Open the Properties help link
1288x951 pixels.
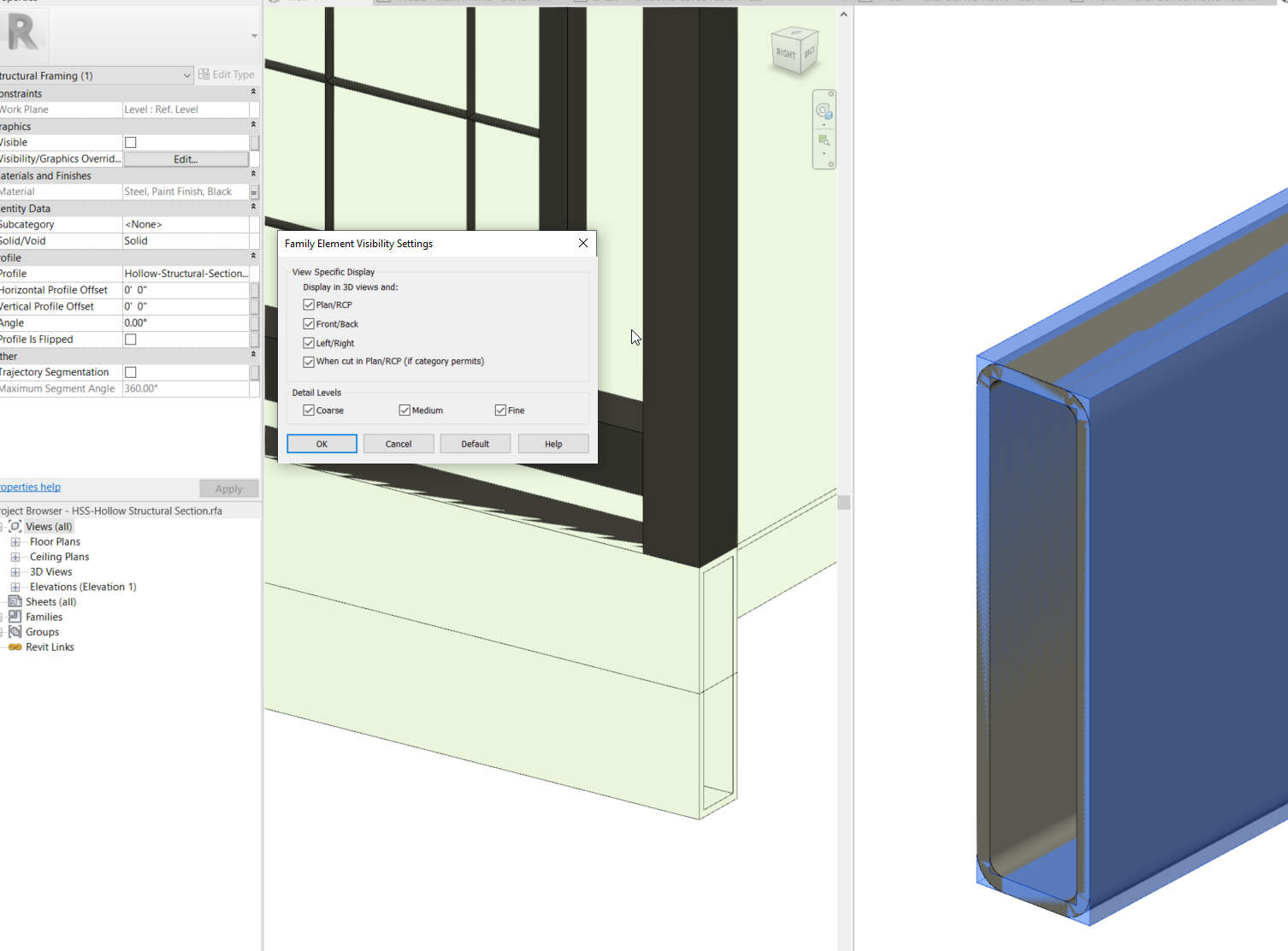(30, 487)
